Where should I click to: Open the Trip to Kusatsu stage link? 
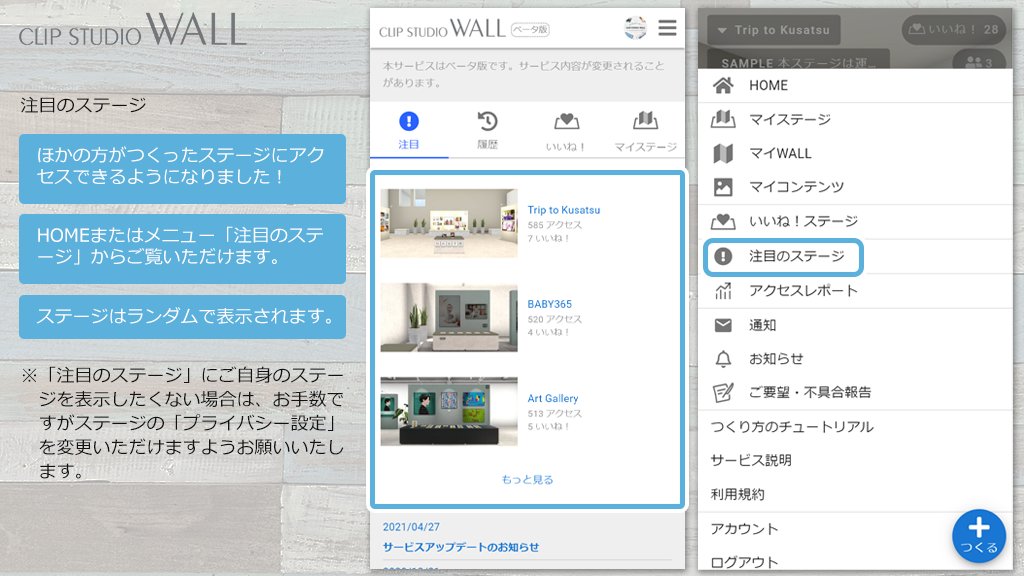click(x=564, y=210)
